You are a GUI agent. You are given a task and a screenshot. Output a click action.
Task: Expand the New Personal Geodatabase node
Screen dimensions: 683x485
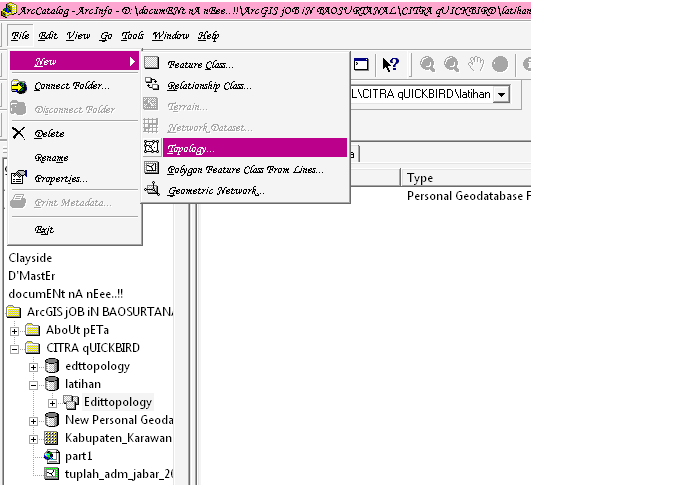coord(34,421)
